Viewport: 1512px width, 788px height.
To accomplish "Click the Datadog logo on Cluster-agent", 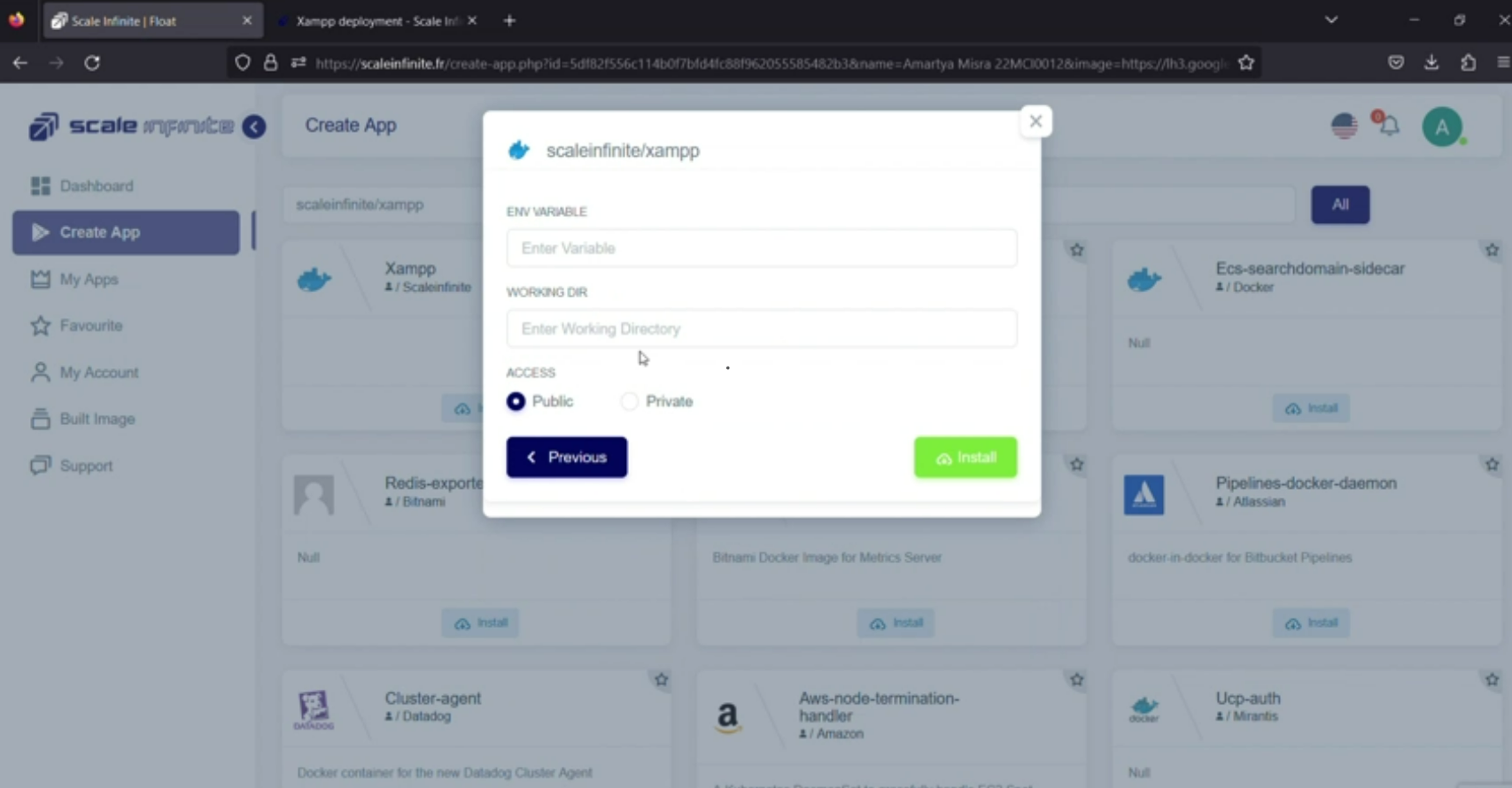I will [x=314, y=710].
